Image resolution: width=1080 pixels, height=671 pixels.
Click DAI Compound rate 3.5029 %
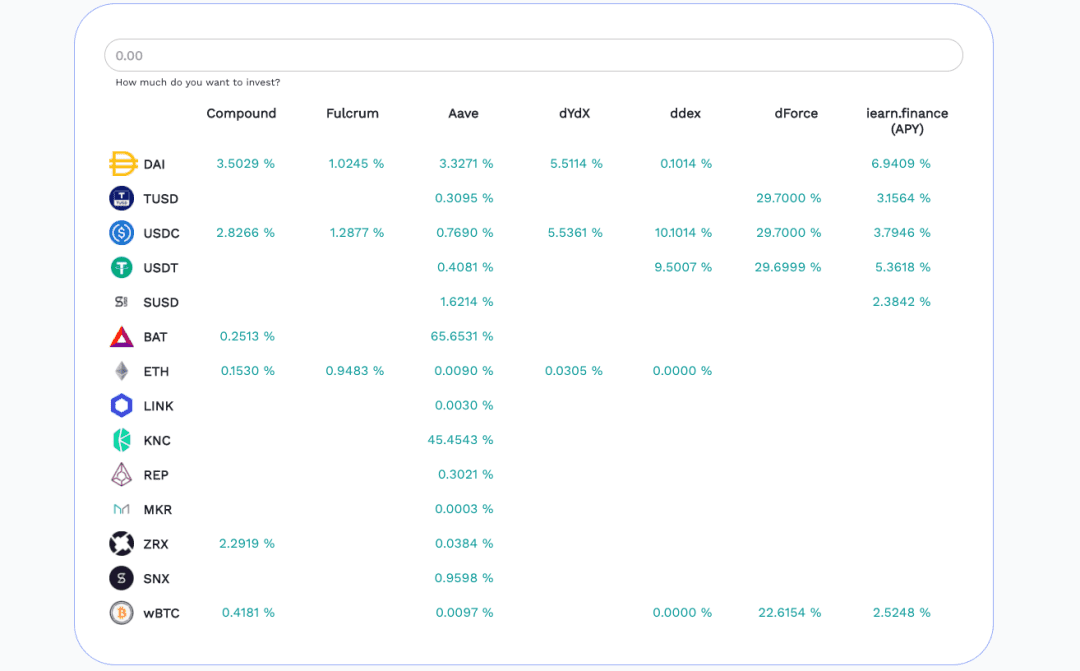coord(245,163)
